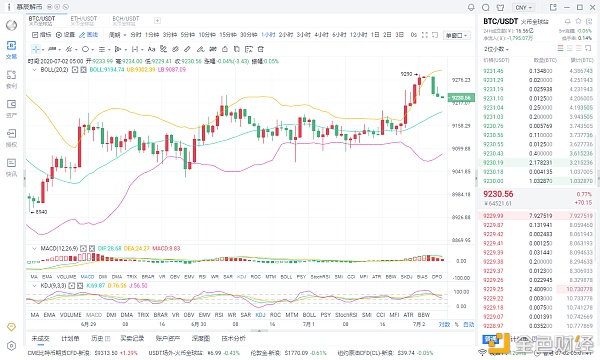
Task: Select RSI in the MACD indicator list
Action: tap(202, 277)
